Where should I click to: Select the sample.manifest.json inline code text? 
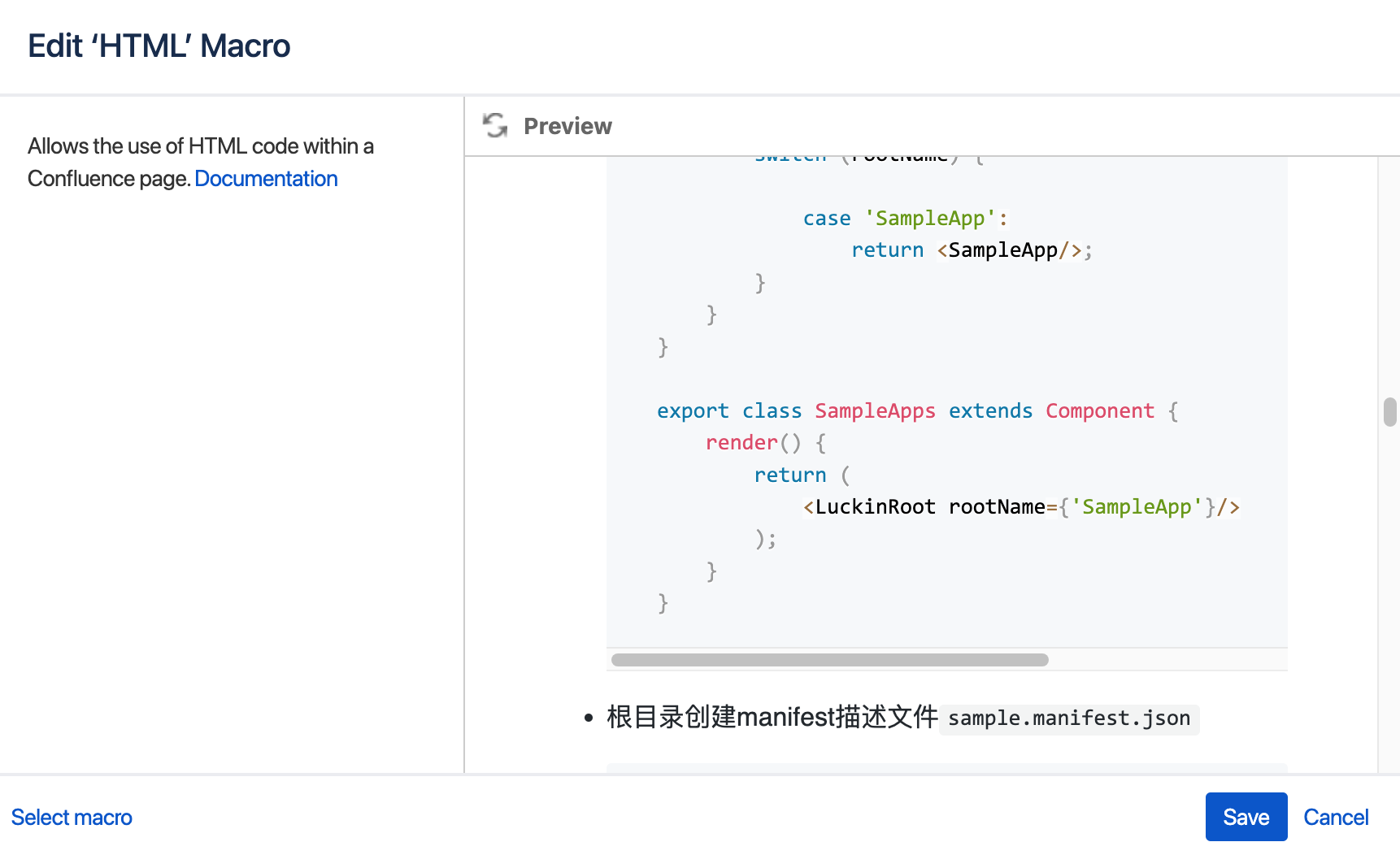(1068, 718)
